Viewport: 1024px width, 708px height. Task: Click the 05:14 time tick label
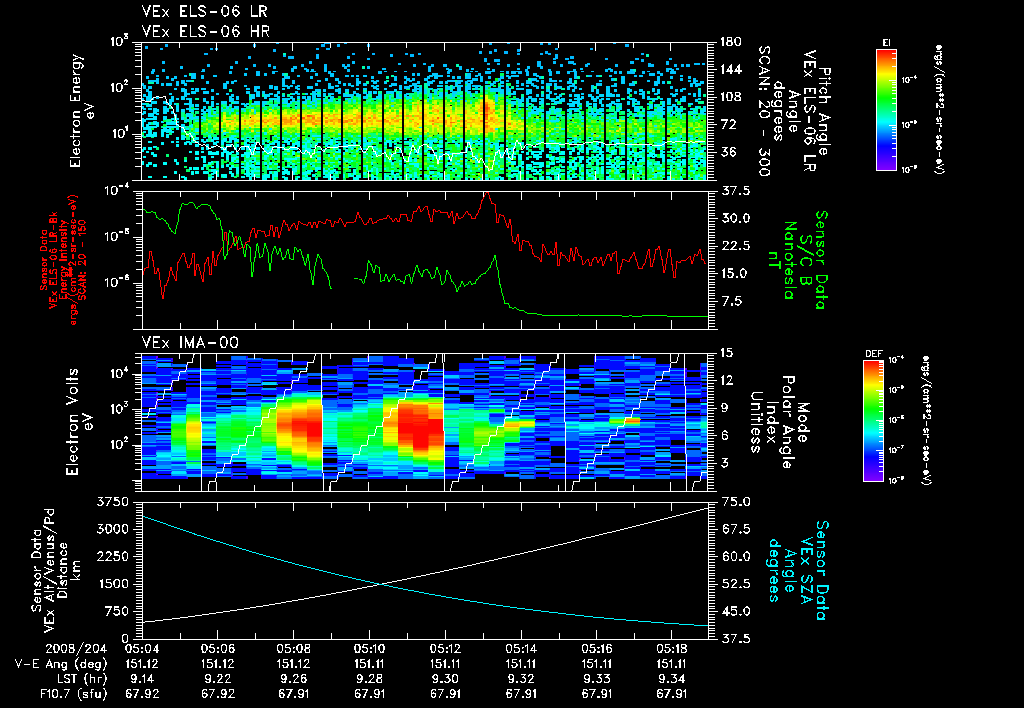click(x=521, y=649)
